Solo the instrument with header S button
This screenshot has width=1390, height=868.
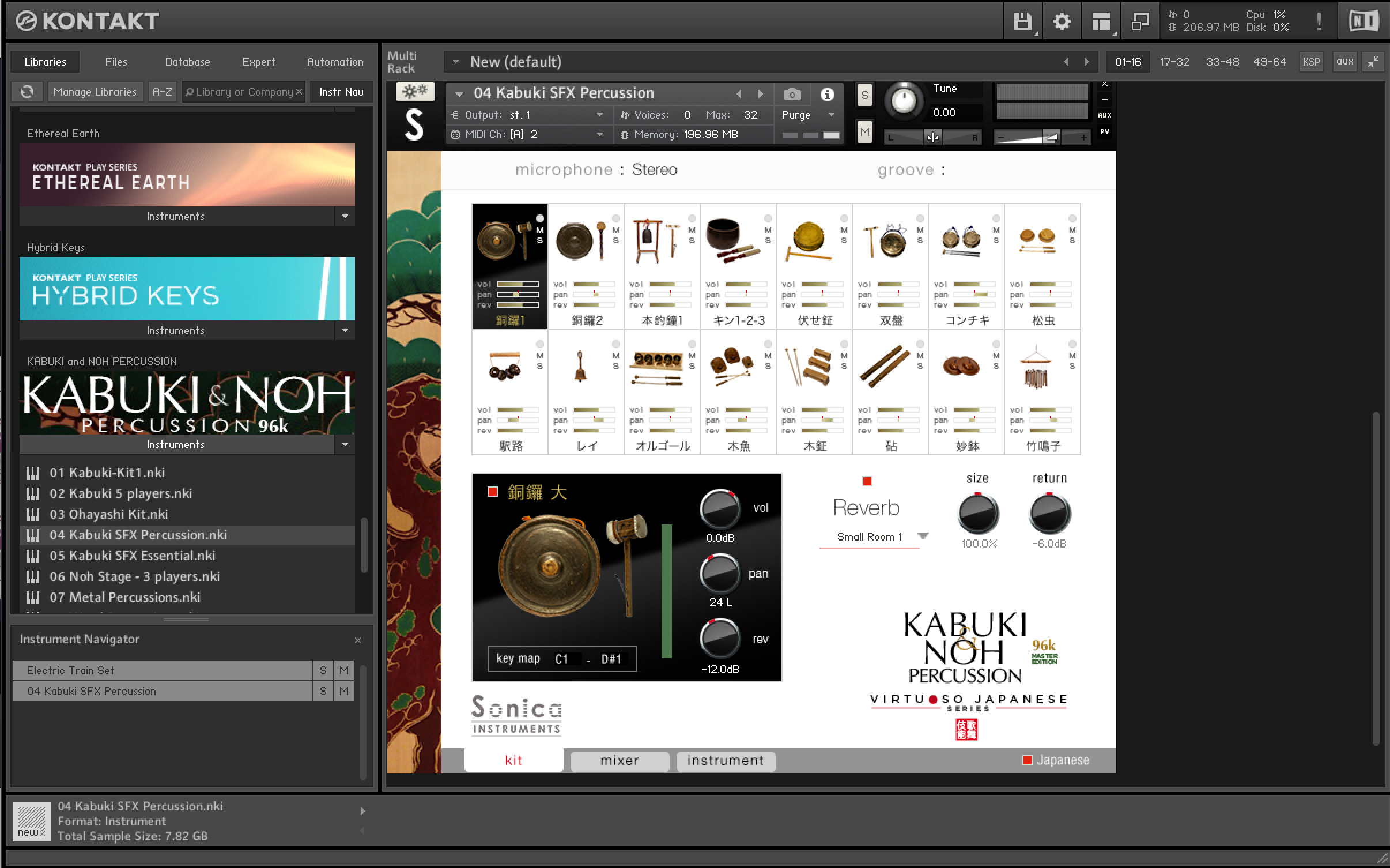(864, 95)
